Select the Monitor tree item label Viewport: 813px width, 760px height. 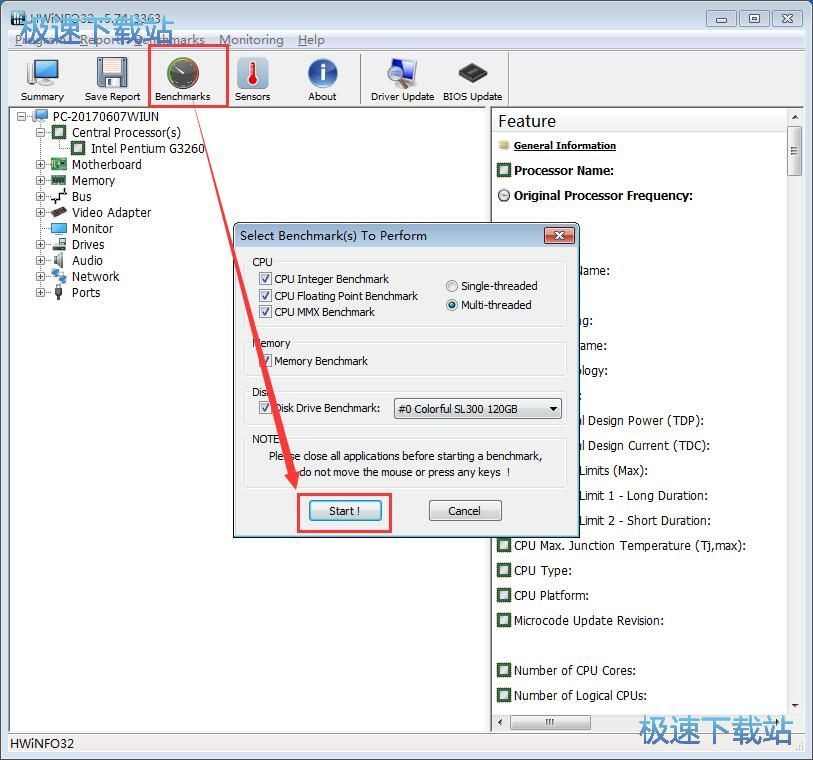(92, 228)
